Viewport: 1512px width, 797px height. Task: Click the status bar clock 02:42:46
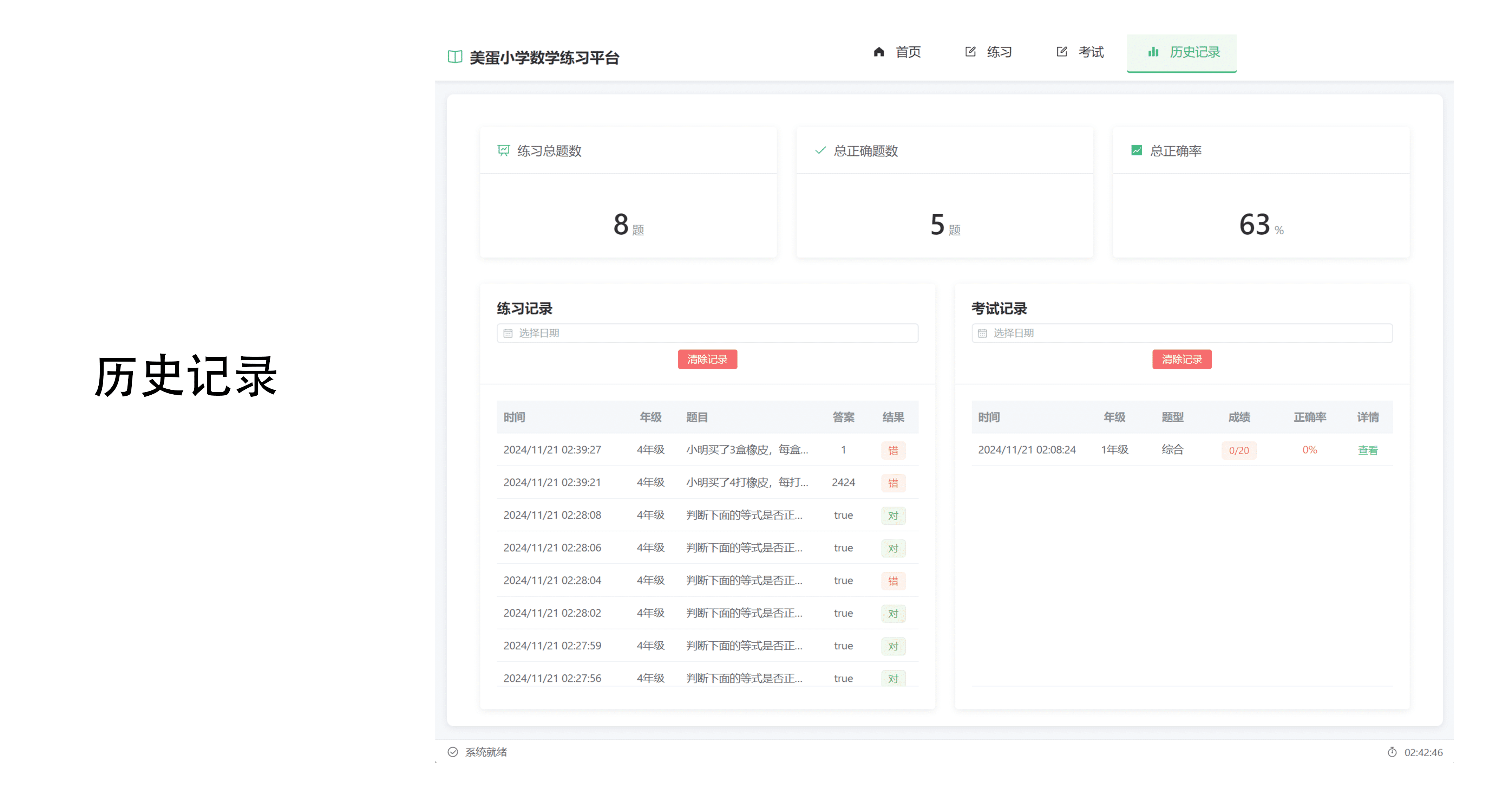click(x=1423, y=752)
